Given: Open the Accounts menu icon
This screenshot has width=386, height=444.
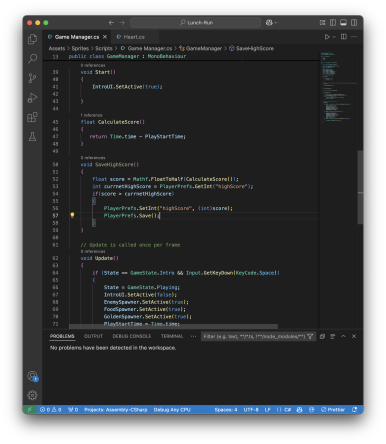Looking at the screenshot, I should click(x=32, y=376).
